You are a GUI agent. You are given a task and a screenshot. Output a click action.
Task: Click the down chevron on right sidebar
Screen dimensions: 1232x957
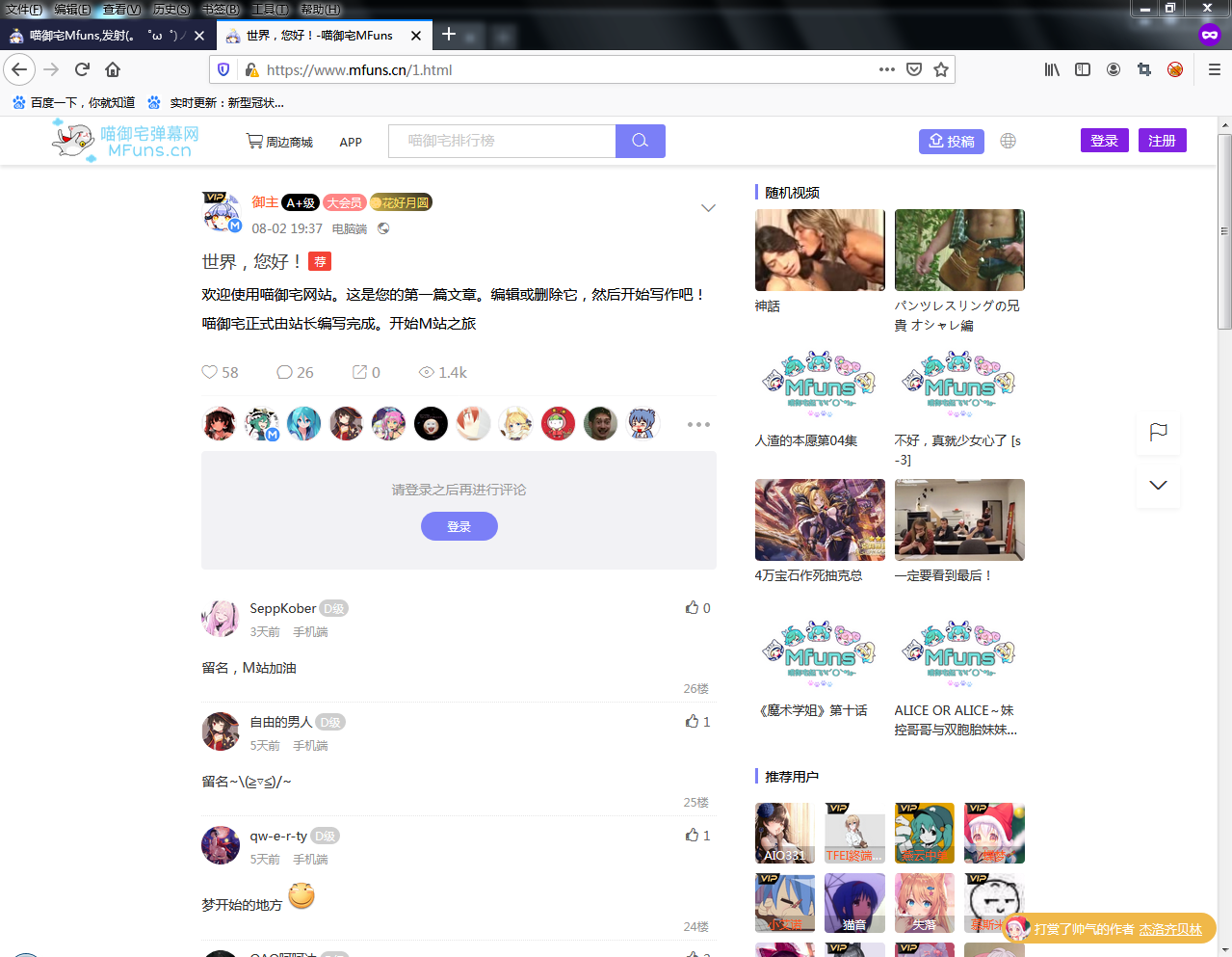coord(1158,485)
